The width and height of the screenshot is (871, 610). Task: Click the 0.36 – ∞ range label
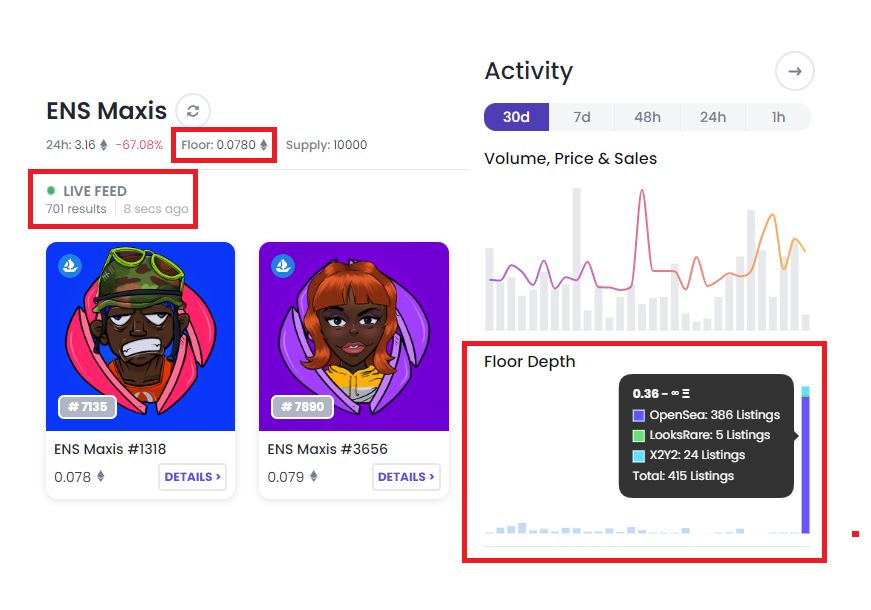pos(661,394)
